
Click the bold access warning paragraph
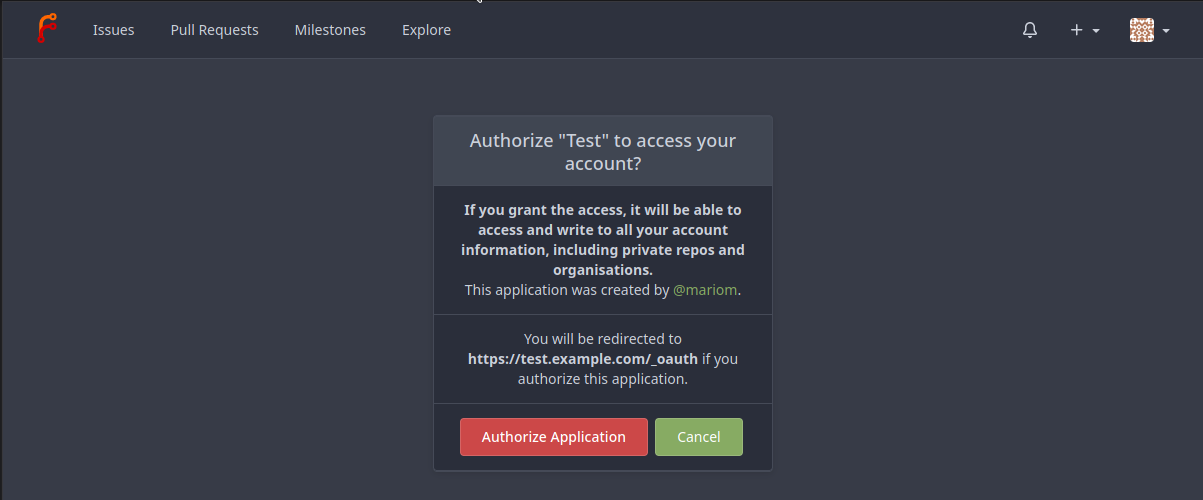pos(602,240)
